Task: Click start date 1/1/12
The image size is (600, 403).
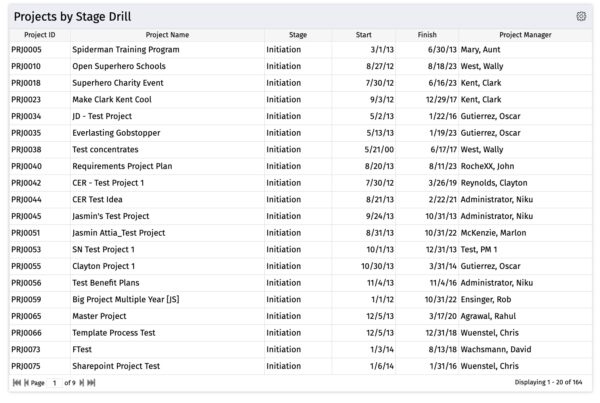Action: (383, 299)
